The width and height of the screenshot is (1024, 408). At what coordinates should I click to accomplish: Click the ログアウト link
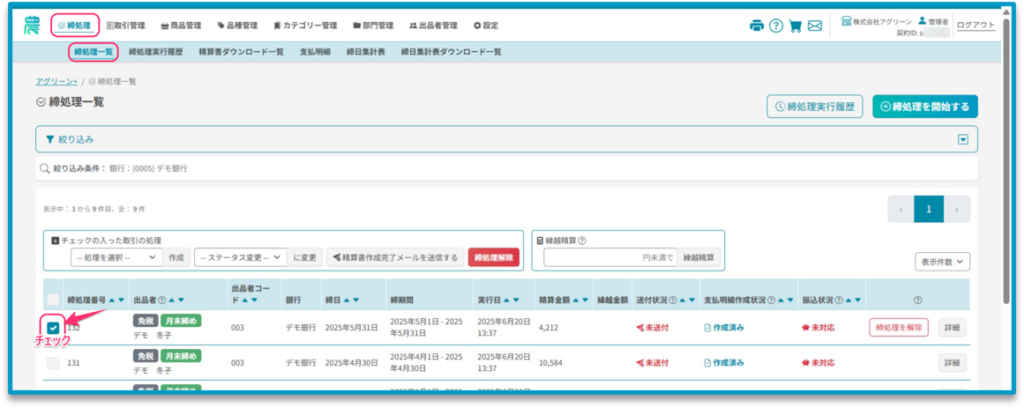[x=976, y=25]
